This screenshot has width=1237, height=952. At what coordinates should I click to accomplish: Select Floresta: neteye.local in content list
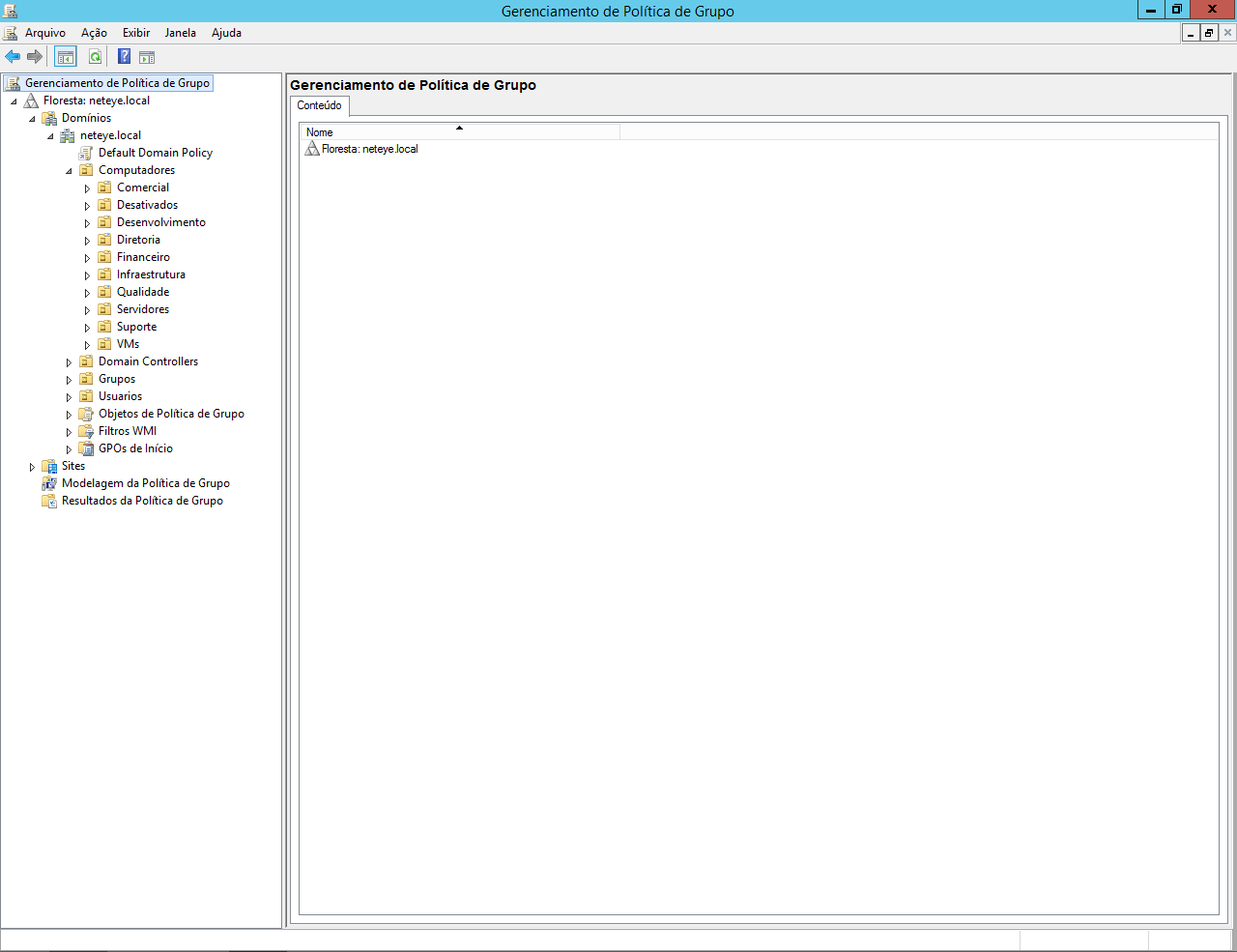369,149
